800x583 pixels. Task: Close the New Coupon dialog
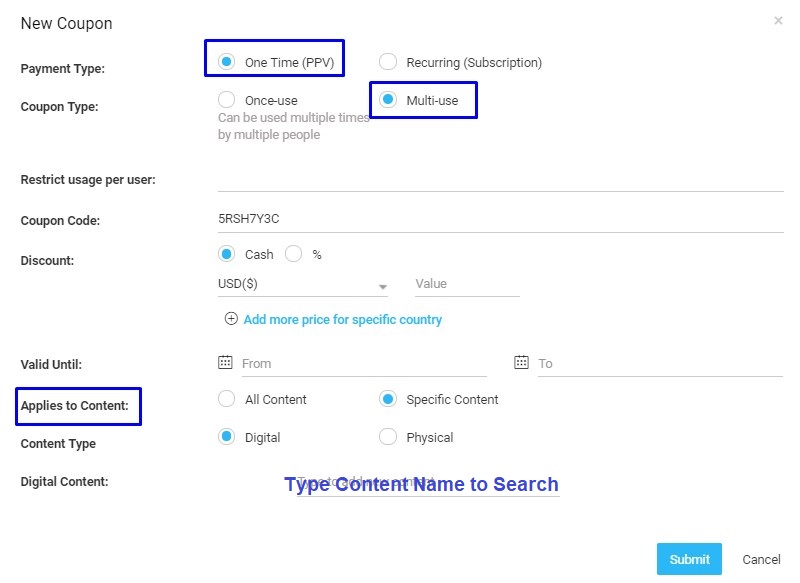pyautogui.click(x=778, y=20)
